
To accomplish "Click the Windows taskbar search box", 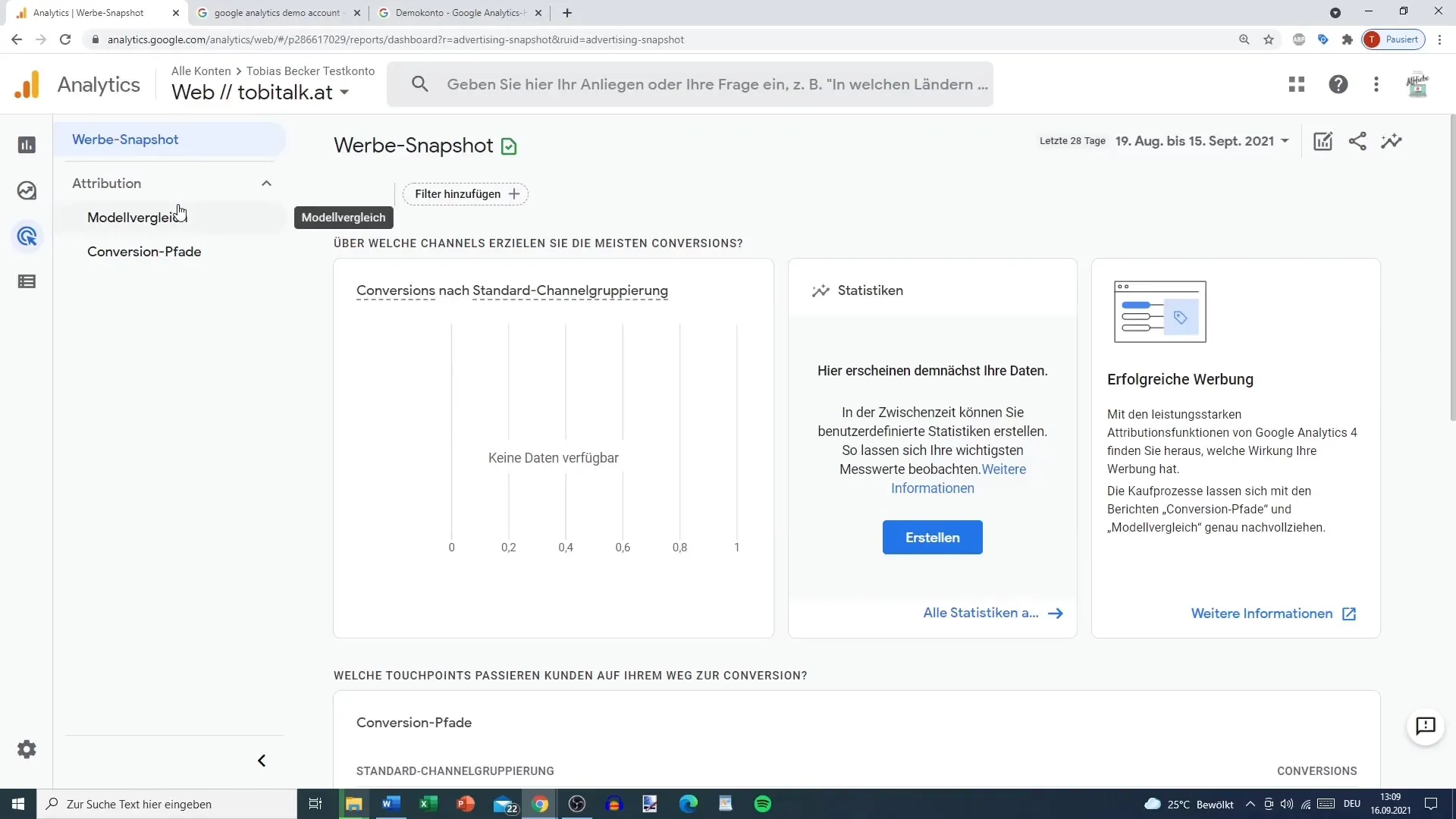I will pos(167,804).
